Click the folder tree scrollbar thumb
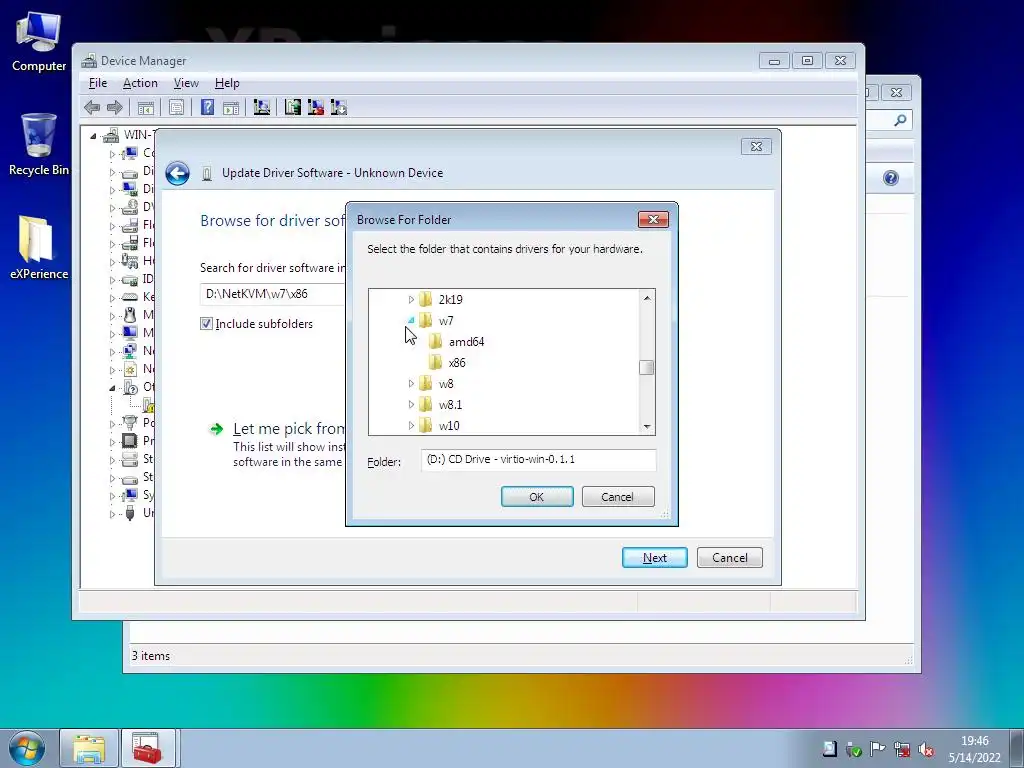Viewport: 1024px width, 768px height. [647, 368]
